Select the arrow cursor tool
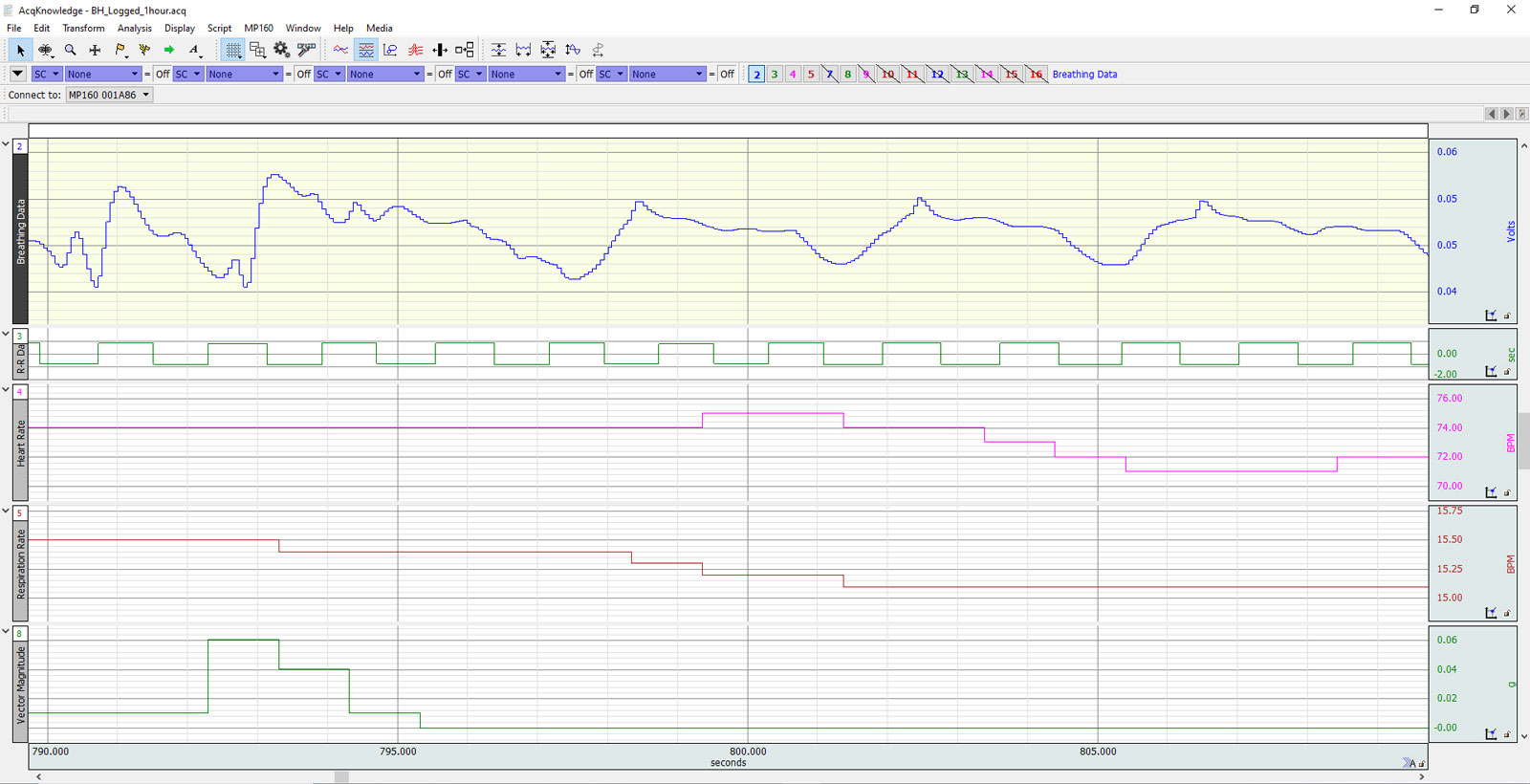 point(20,50)
